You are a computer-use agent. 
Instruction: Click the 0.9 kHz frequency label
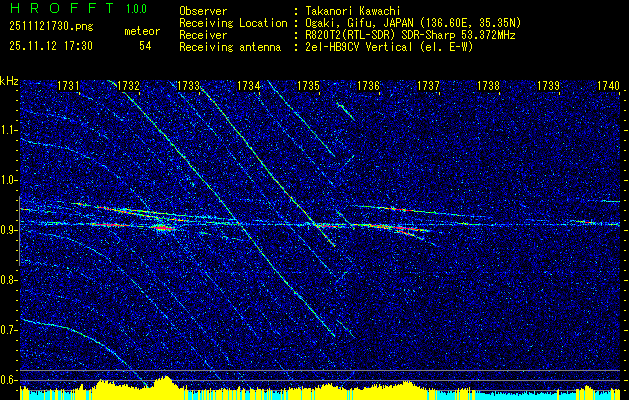10,230
